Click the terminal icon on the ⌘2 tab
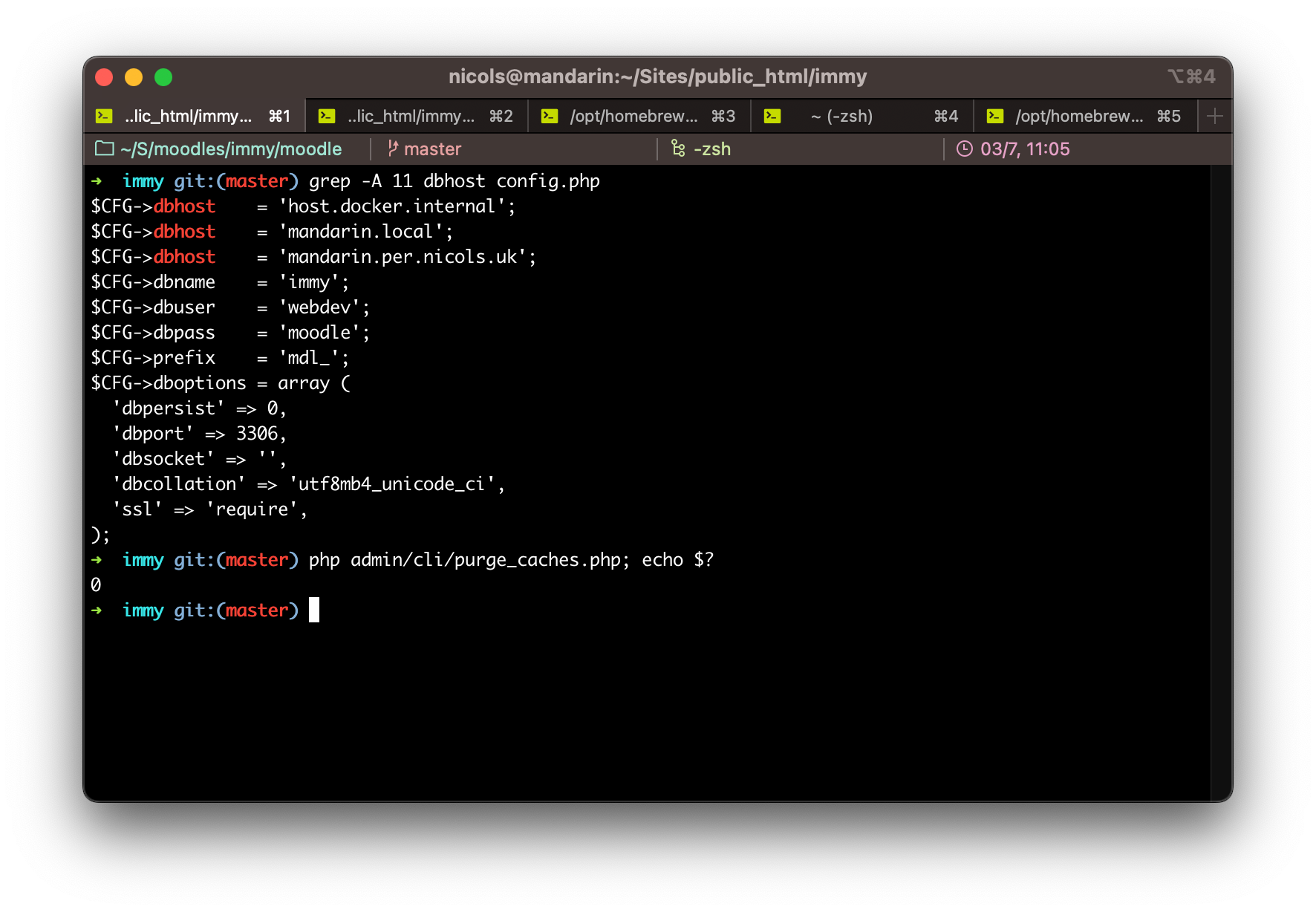This screenshot has height=912, width=1316. pos(327,116)
